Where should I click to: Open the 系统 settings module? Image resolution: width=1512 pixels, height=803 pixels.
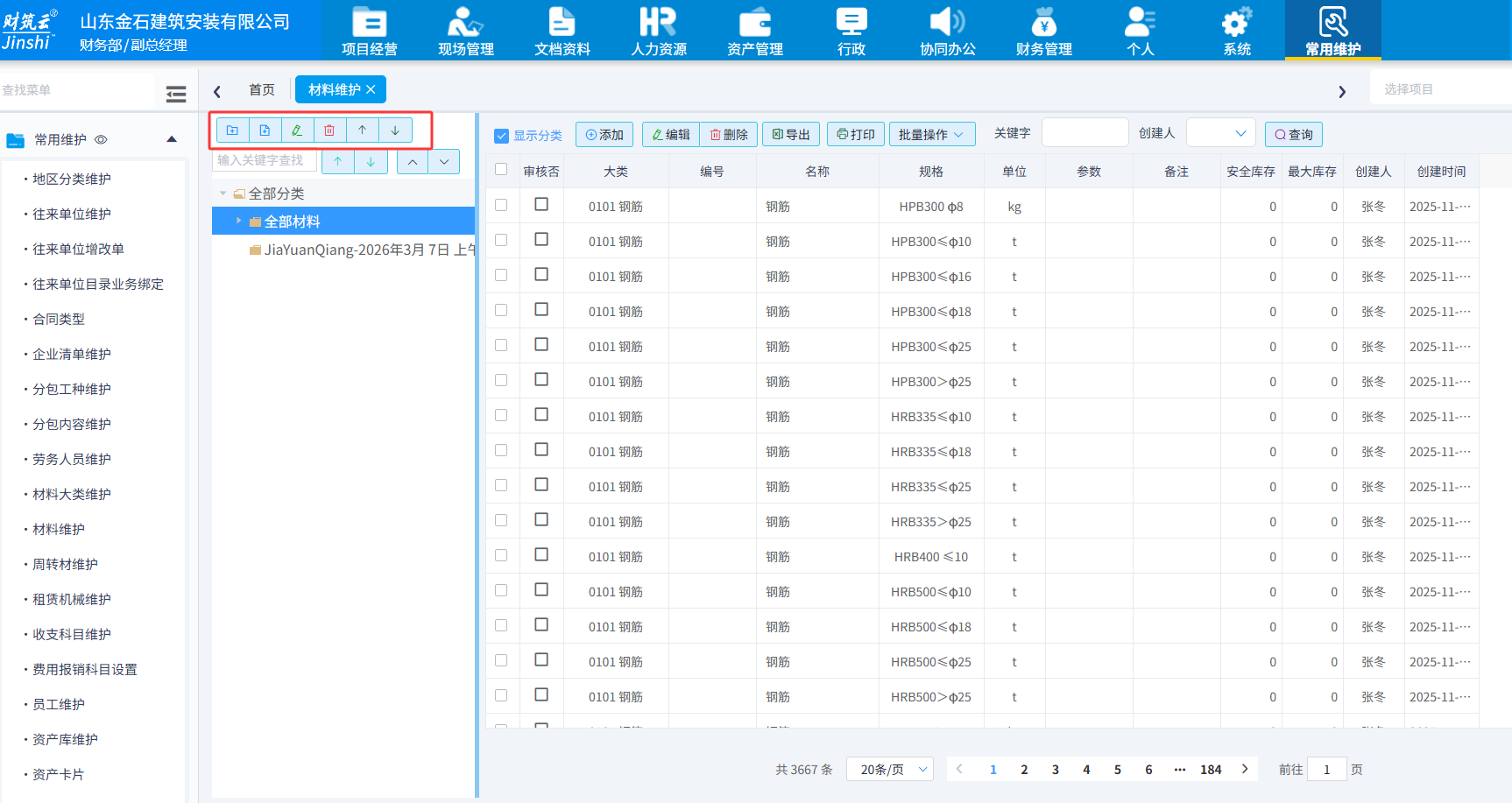pyautogui.click(x=1237, y=32)
